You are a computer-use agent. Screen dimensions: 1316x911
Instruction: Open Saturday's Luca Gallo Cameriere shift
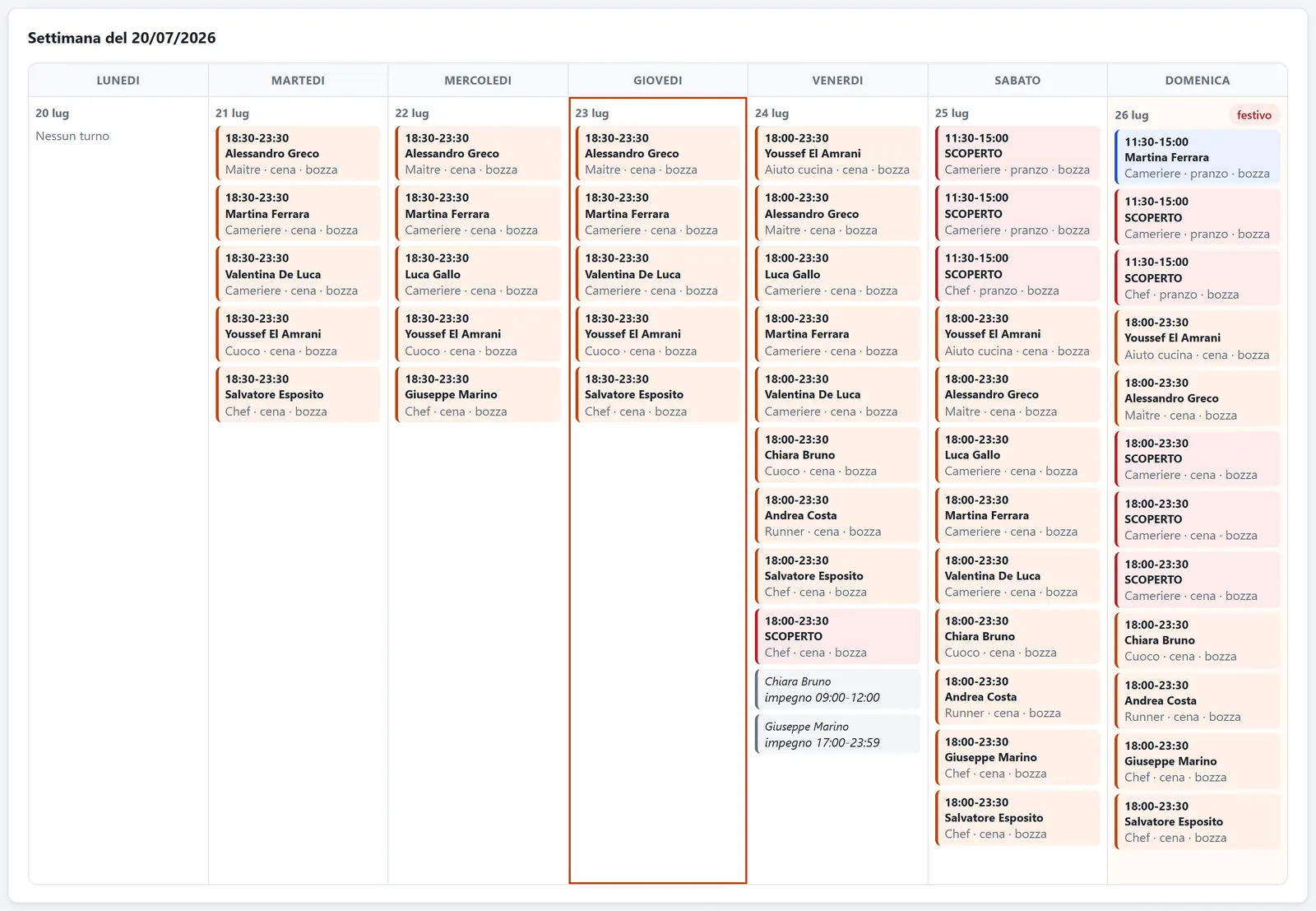1017,455
